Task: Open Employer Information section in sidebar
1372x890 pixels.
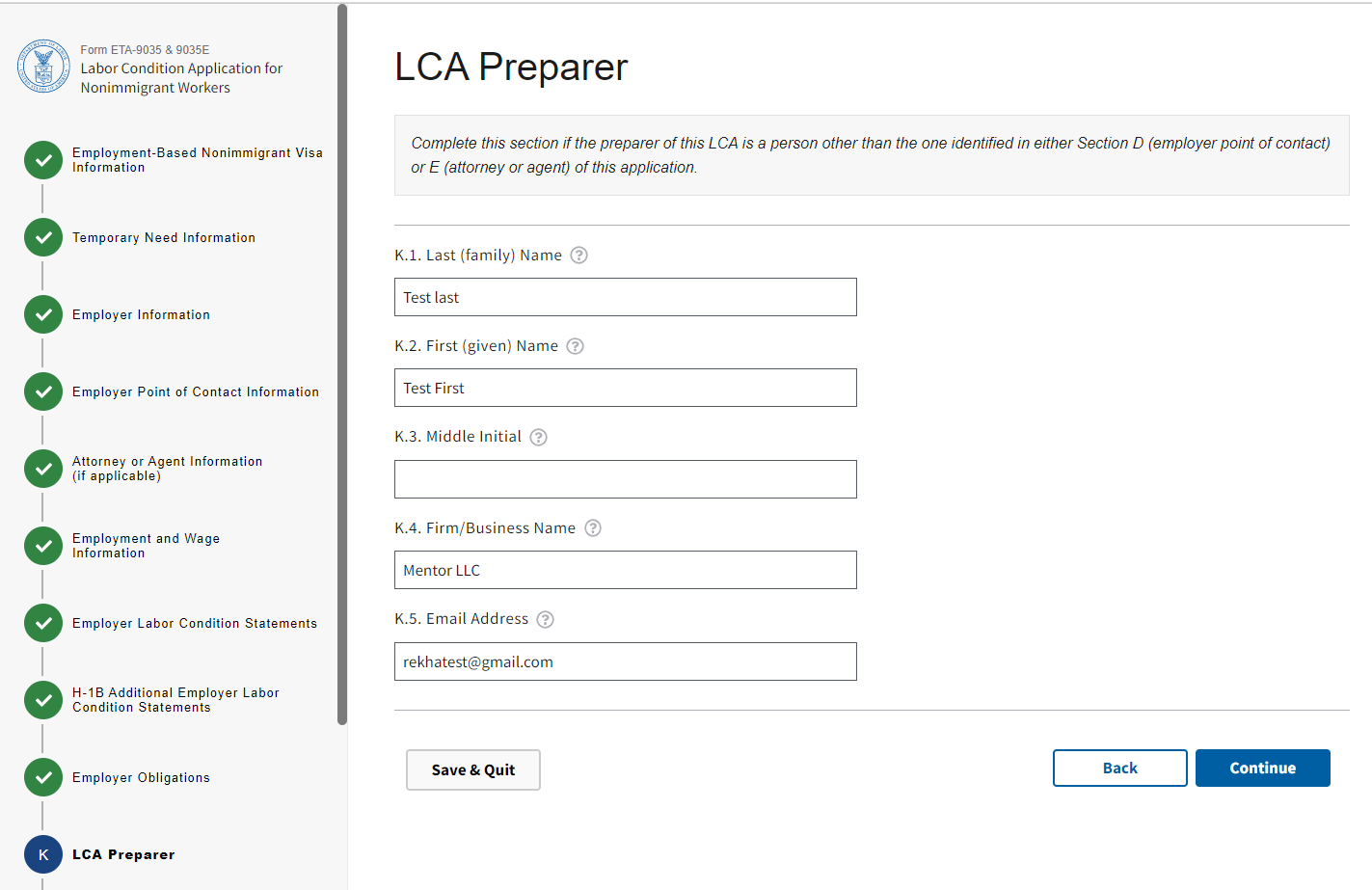Action: click(141, 315)
